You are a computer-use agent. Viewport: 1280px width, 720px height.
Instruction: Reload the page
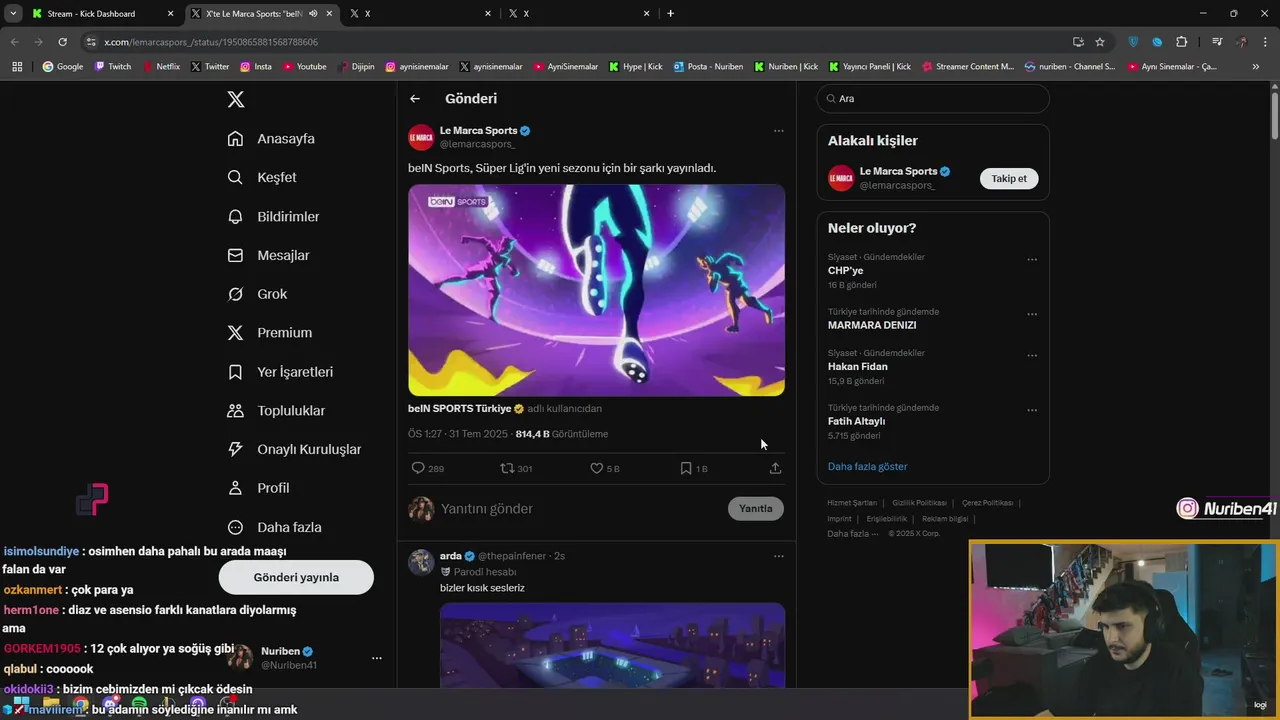pyautogui.click(x=62, y=42)
